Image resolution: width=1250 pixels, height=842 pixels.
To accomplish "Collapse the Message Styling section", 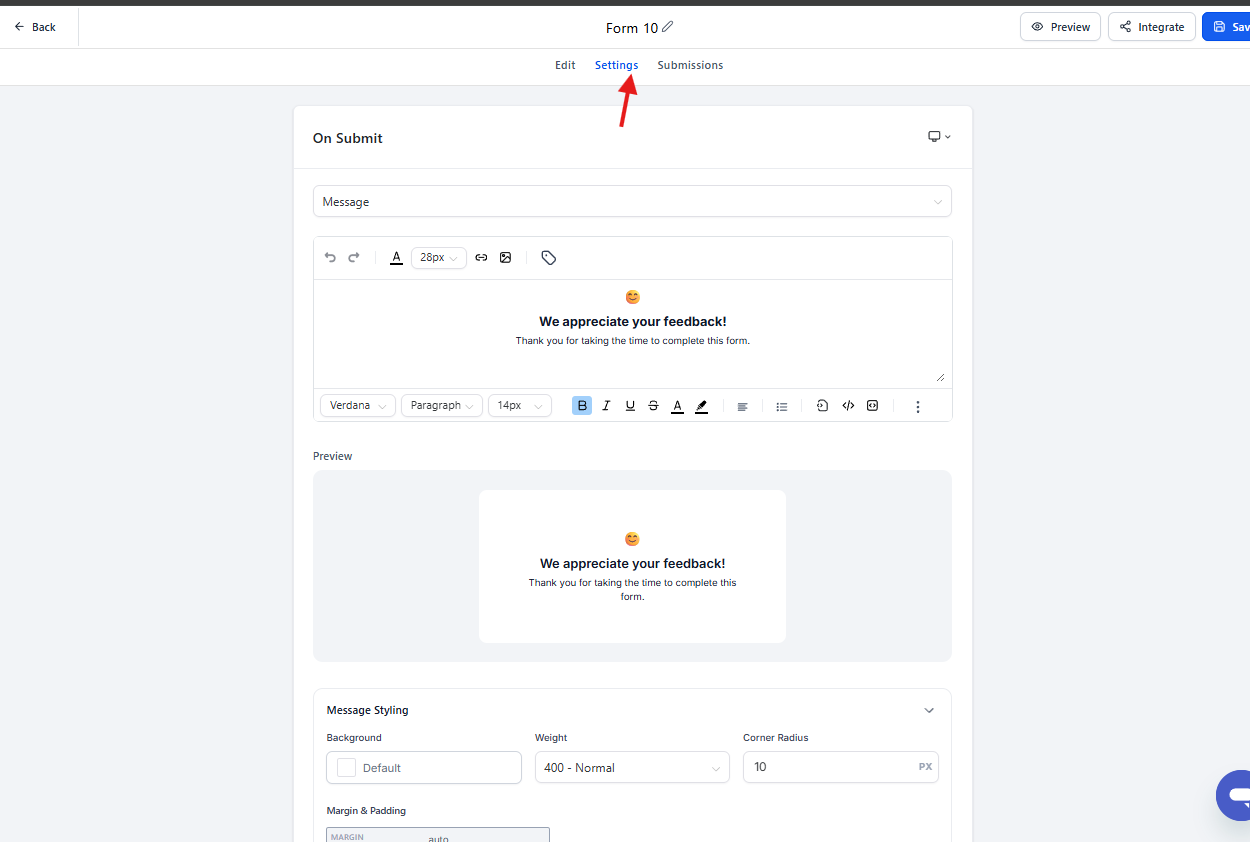I will point(929,711).
